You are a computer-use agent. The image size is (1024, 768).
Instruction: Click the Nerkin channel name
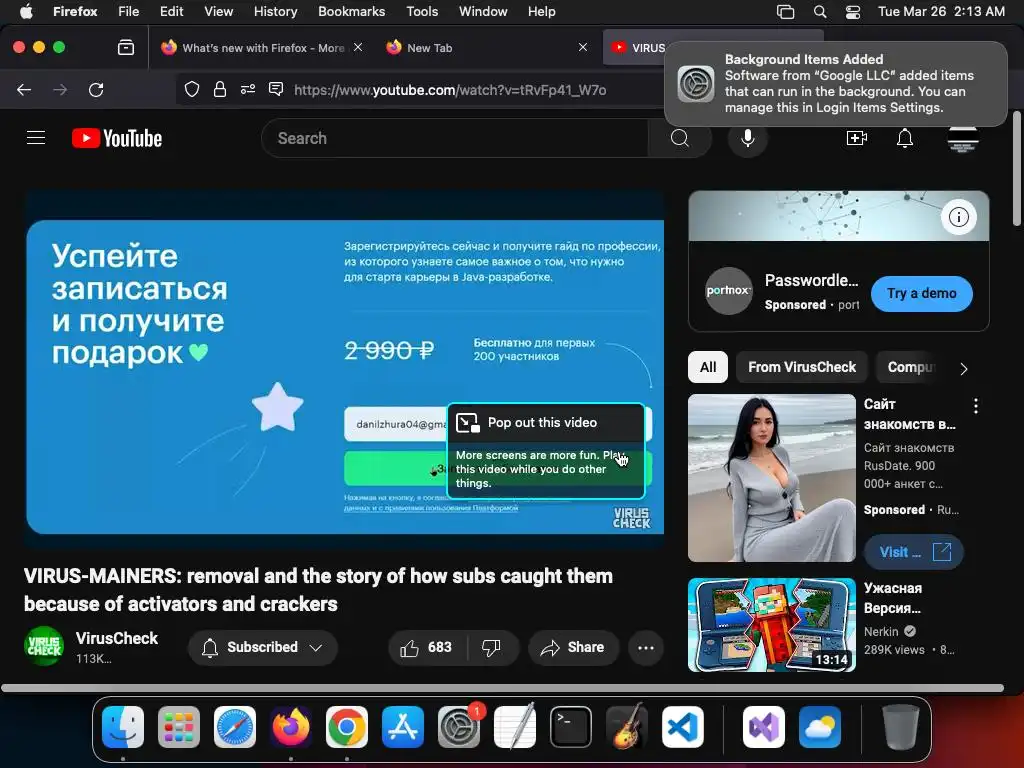(881, 632)
